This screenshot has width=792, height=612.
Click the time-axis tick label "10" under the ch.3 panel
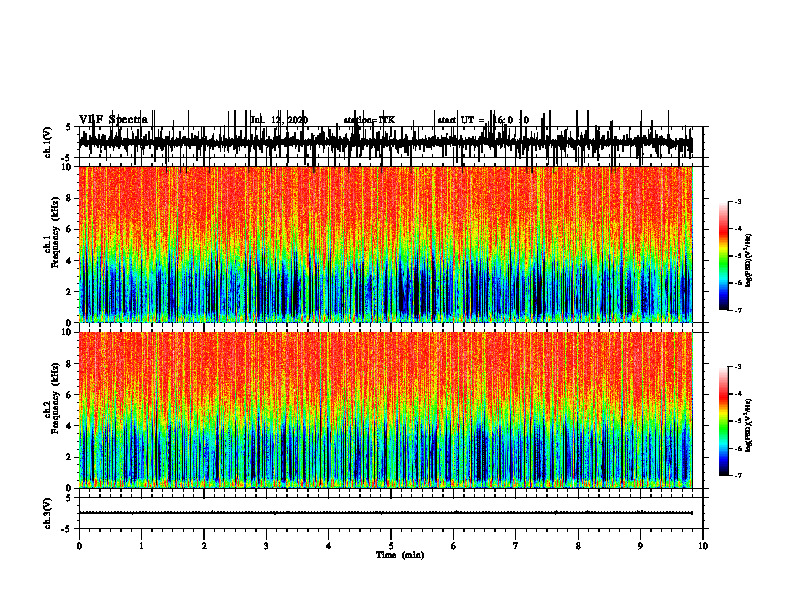pyautogui.click(x=703, y=546)
